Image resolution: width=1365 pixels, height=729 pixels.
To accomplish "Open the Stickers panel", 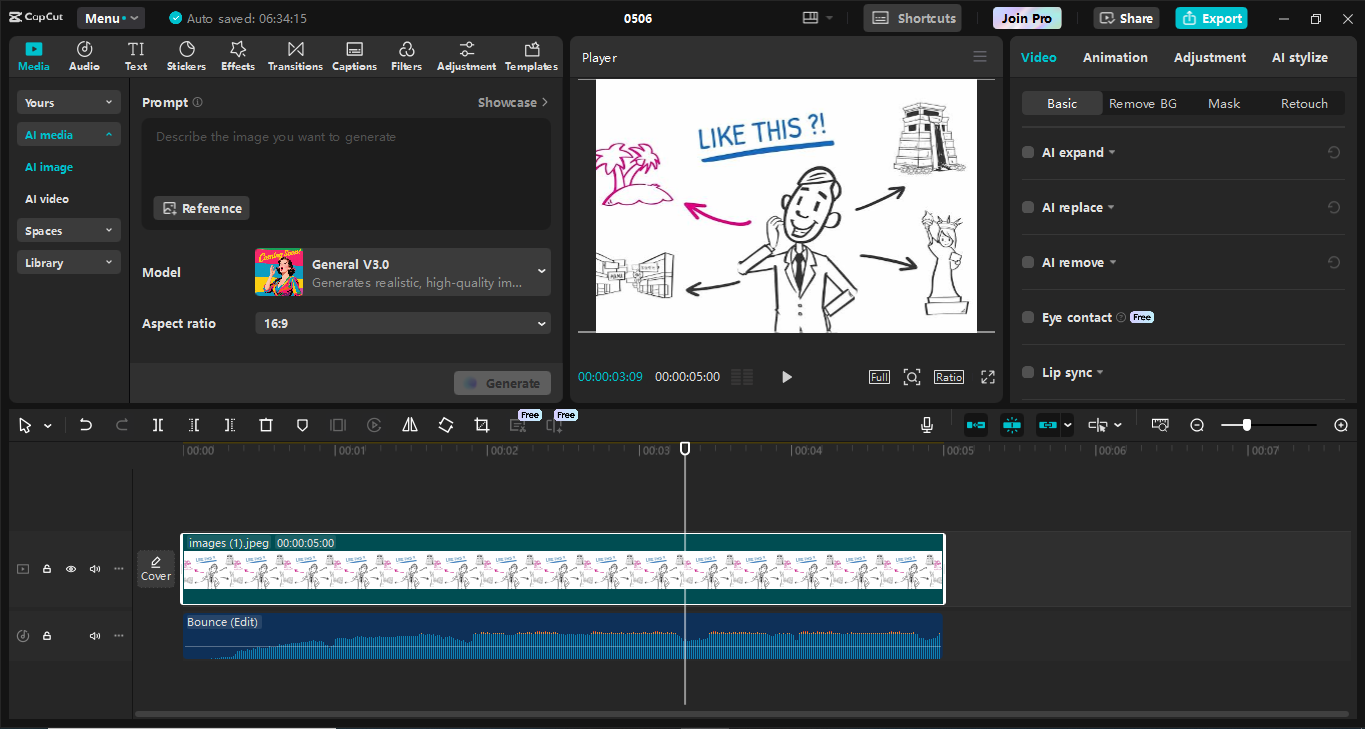I will [186, 55].
